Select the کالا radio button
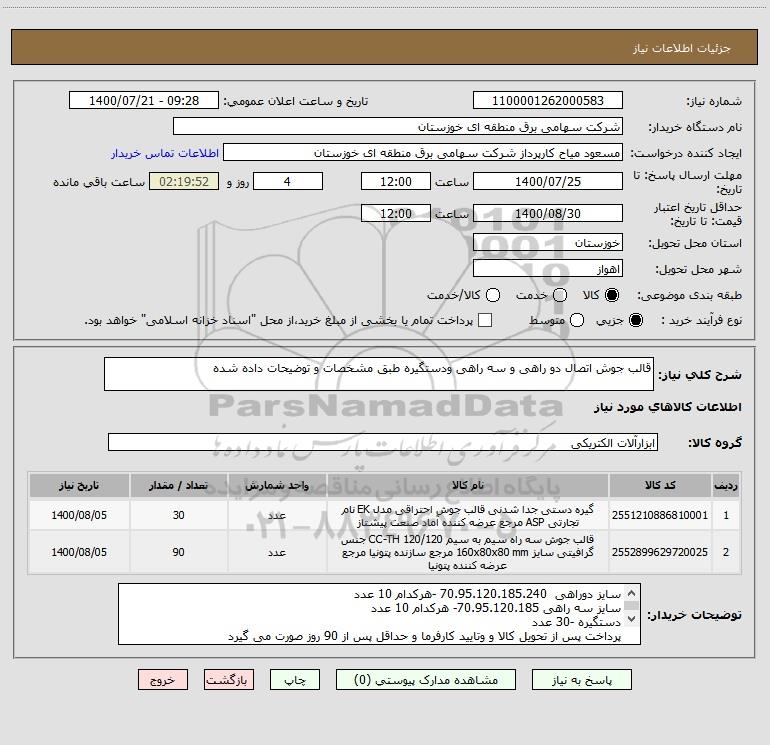Screen dimensions: 770x745 [x=612, y=295]
